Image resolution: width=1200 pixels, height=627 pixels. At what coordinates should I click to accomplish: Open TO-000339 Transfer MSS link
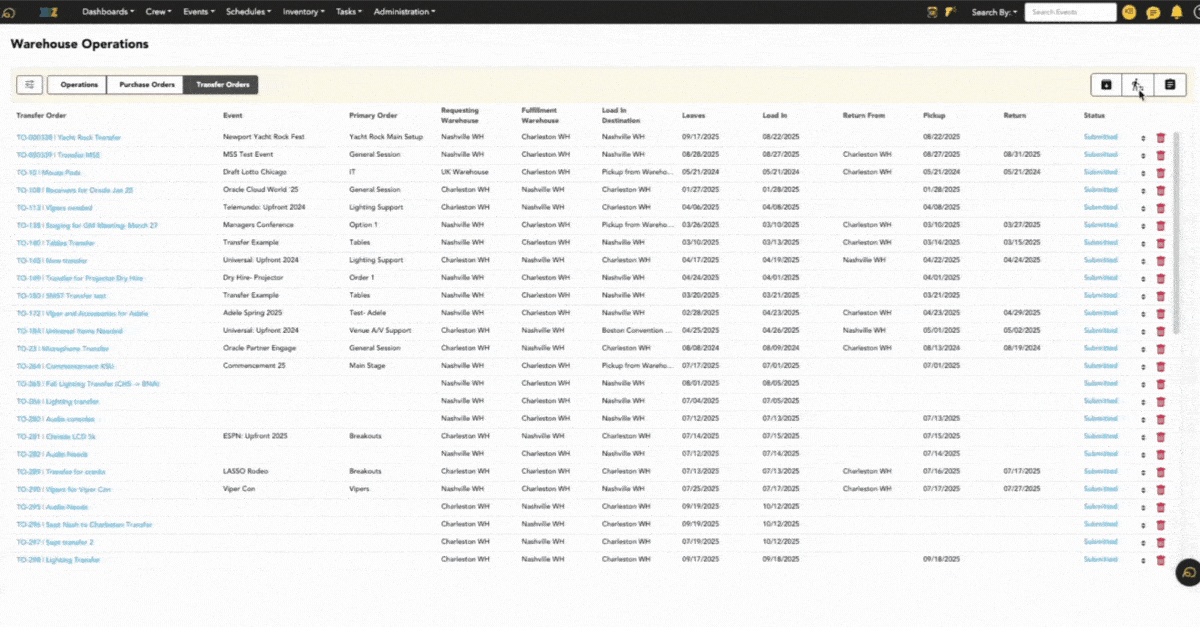coord(59,155)
